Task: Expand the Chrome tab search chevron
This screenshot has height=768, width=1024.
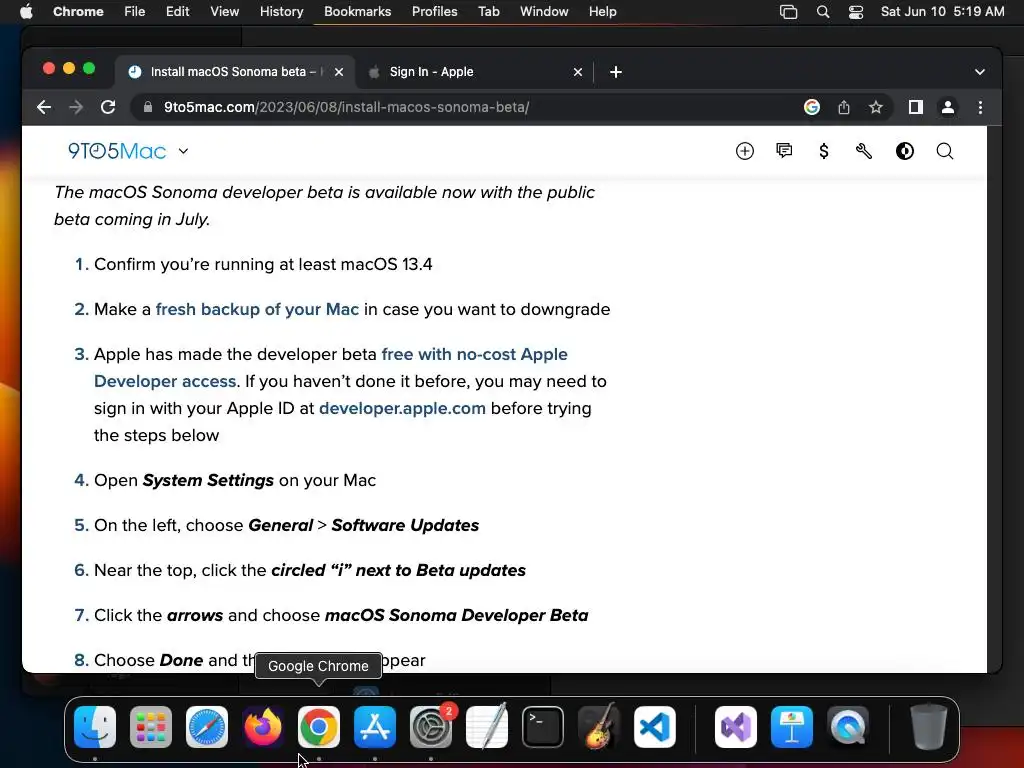Action: coord(979,72)
